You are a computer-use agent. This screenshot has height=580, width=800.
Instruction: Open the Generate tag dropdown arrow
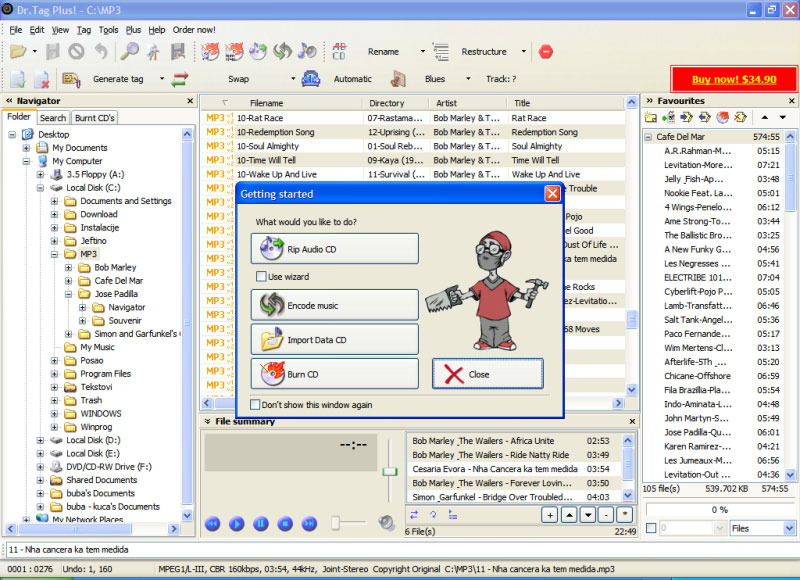click(162, 79)
